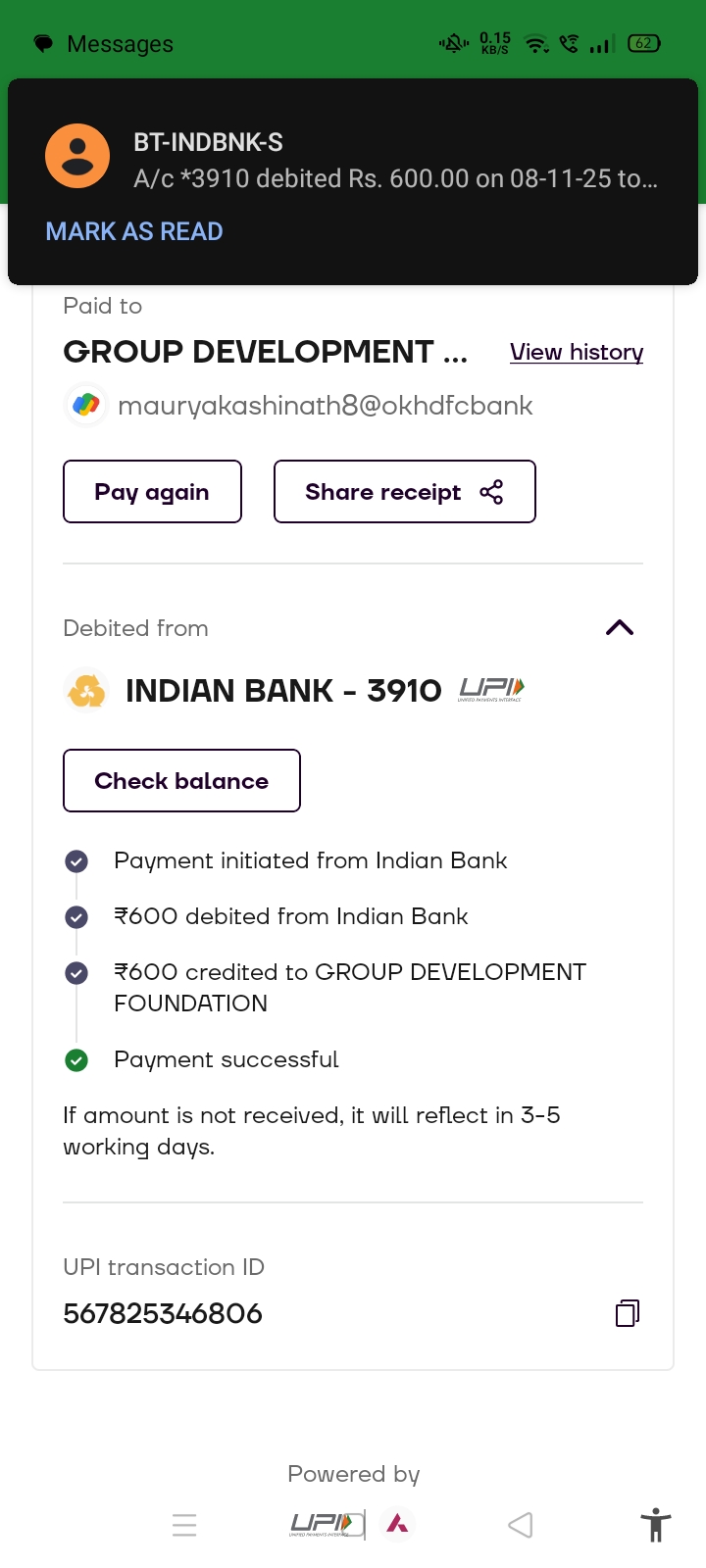Image resolution: width=706 pixels, height=1568 pixels.
Task: Tap the Google Pay logo beside UPI address
Action: coord(86,405)
